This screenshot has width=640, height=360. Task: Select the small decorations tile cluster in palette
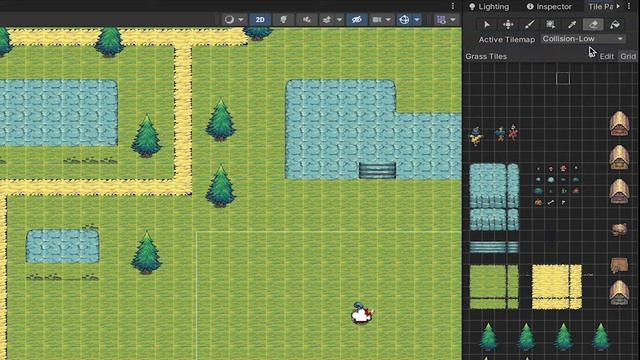[557, 185]
